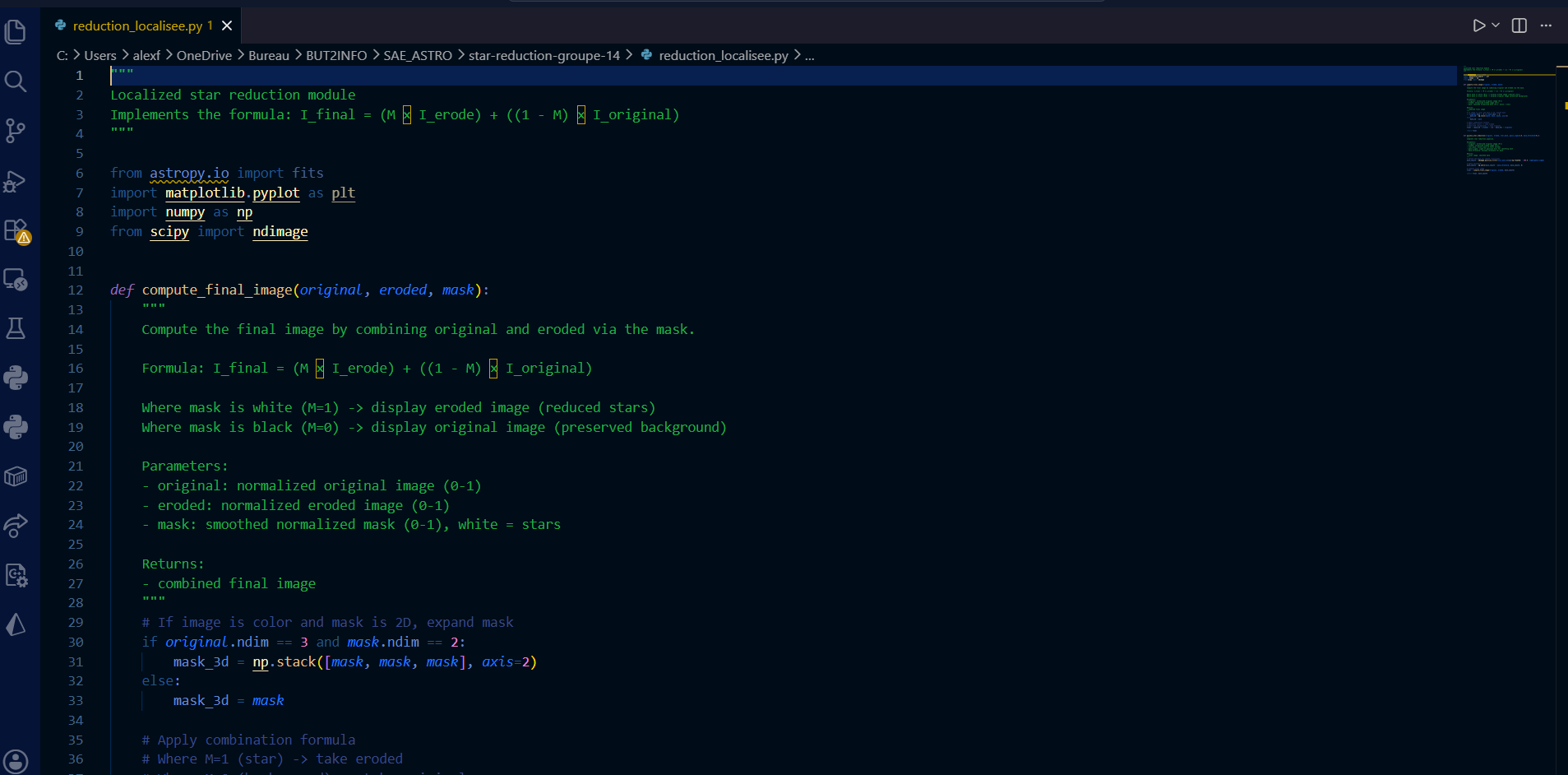Open Extensions view with warning badge
1568x775 pixels.
(16, 230)
